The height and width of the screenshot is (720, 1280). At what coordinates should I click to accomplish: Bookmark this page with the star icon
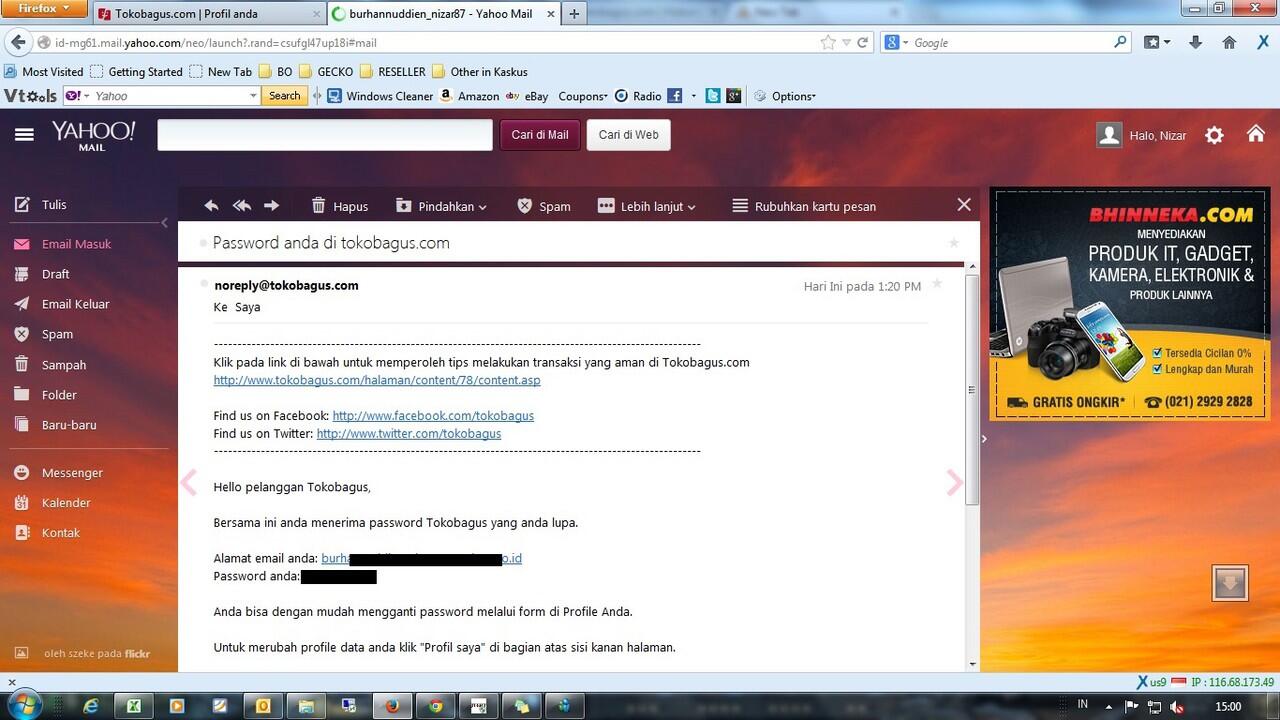click(828, 43)
